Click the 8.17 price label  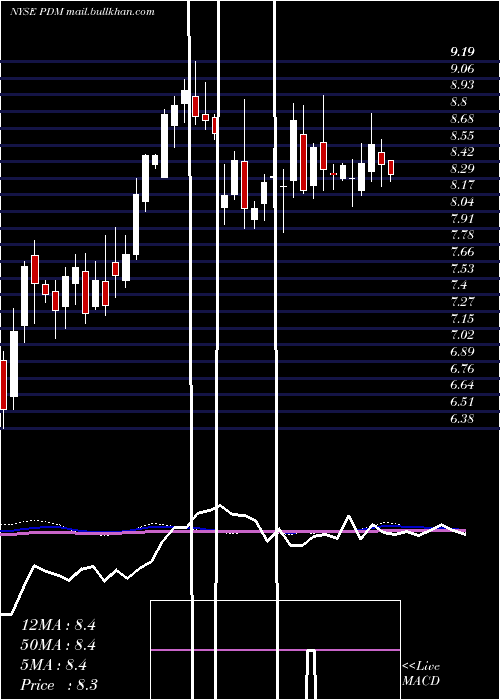click(x=462, y=185)
